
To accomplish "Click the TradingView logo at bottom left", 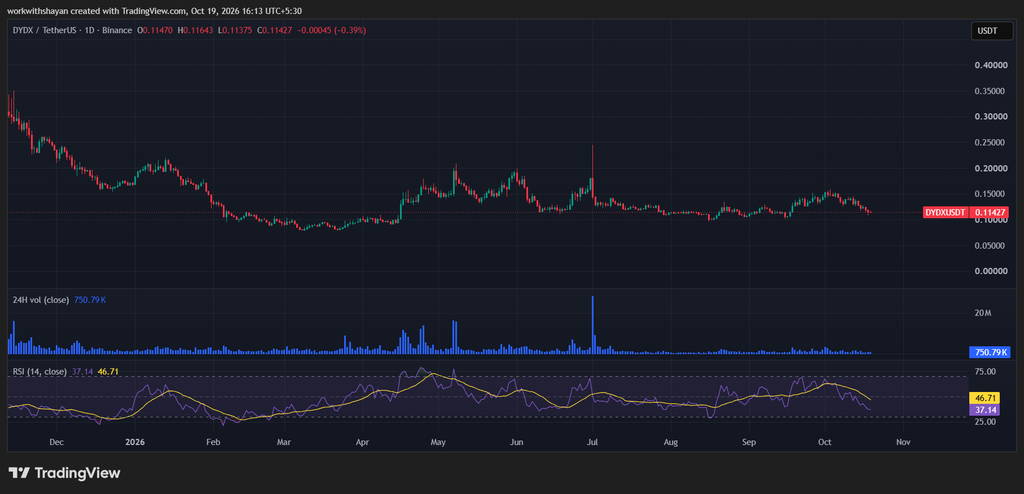I will point(64,473).
